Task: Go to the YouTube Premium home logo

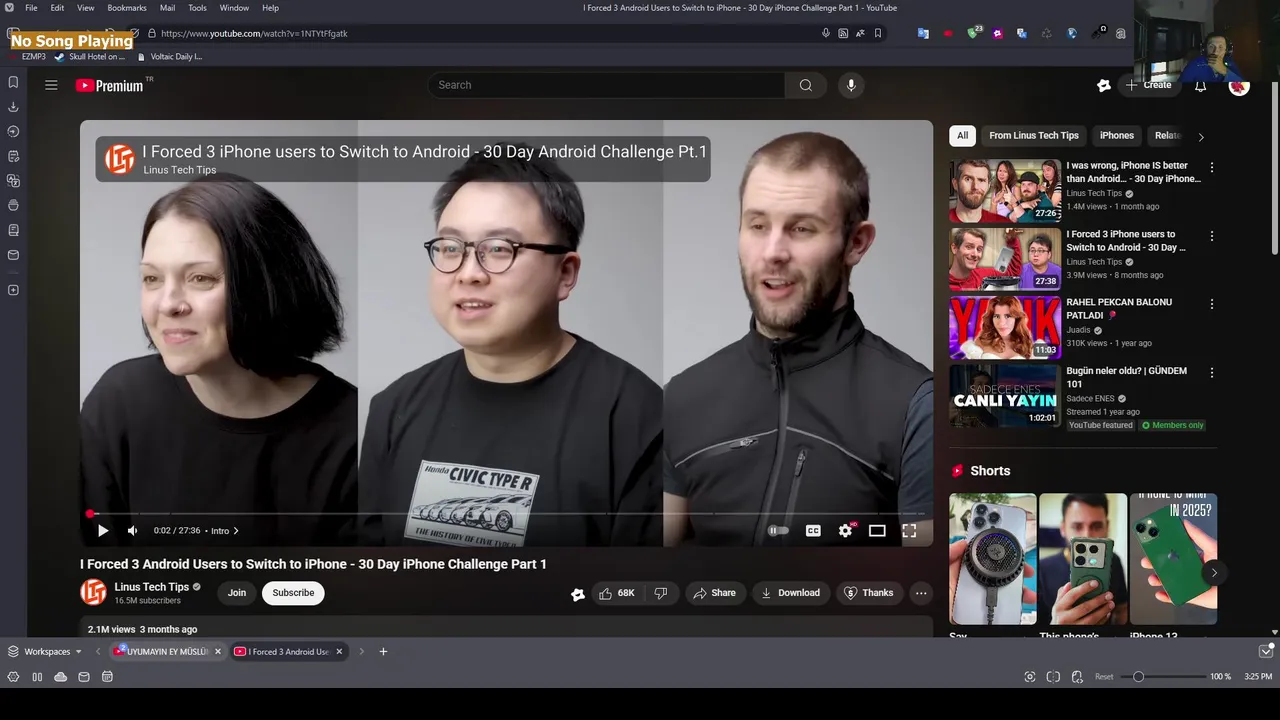Action: [x=110, y=86]
